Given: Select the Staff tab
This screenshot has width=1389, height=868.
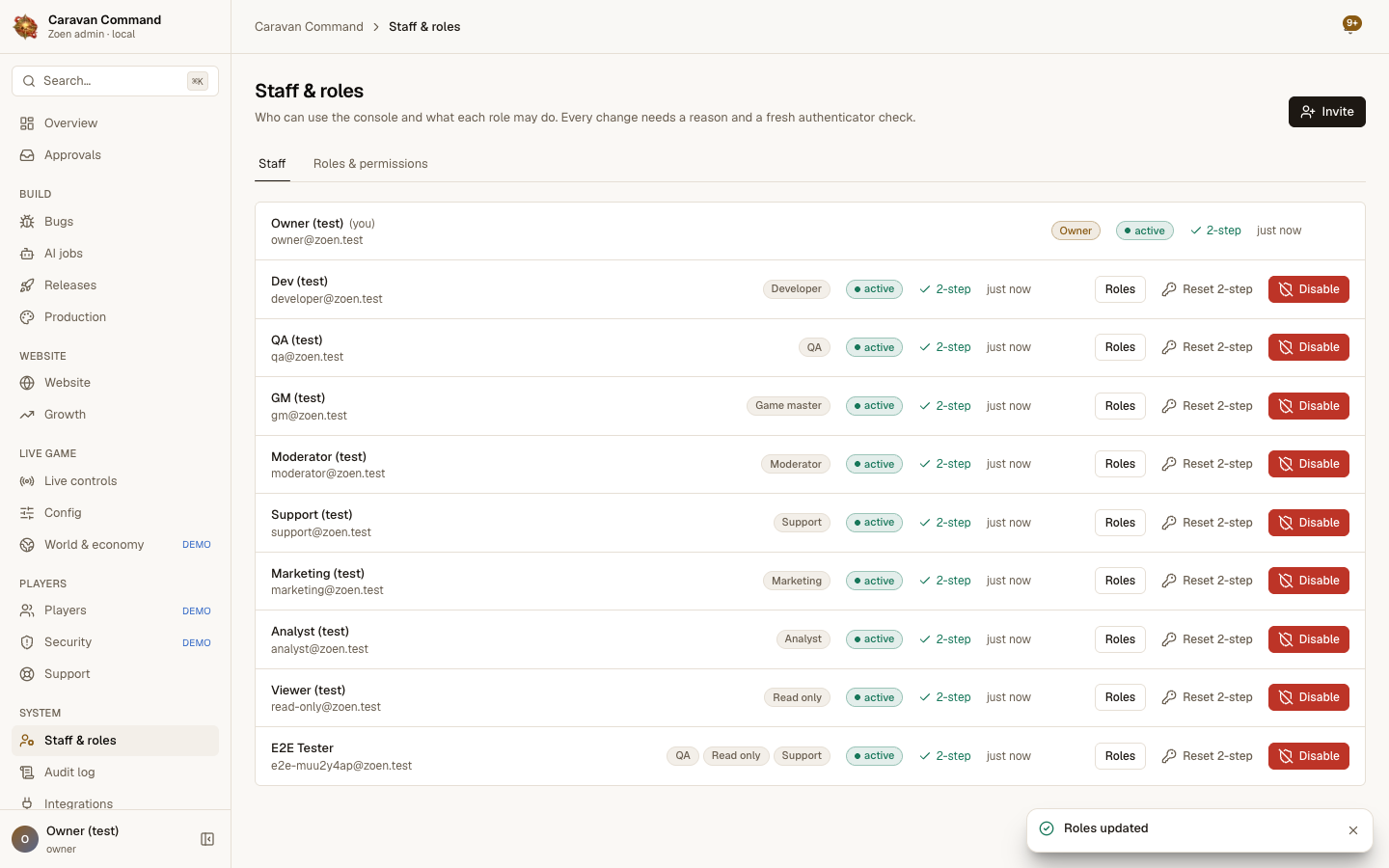Looking at the screenshot, I should [x=272, y=164].
